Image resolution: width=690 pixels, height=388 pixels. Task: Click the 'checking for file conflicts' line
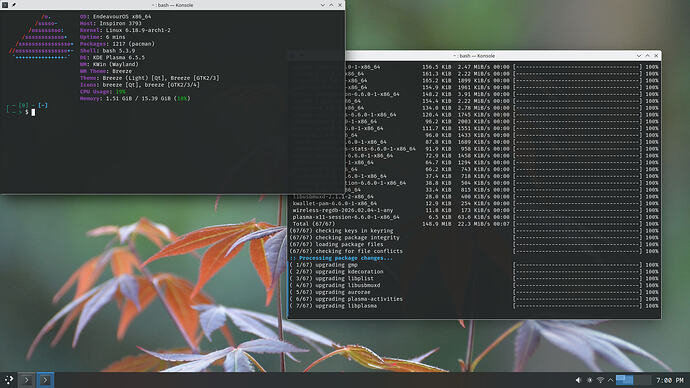[346, 251]
